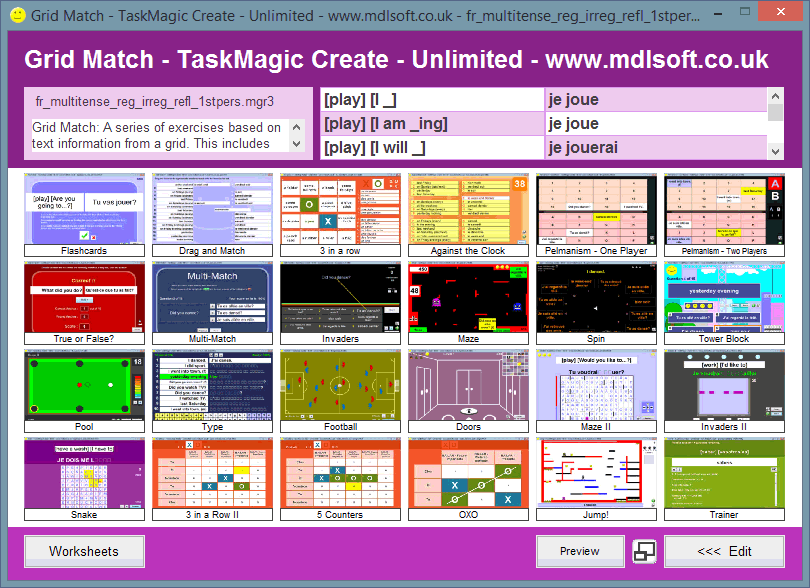Click the 'je jouerai' answer cell
The image size is (810, 588).
656,148
